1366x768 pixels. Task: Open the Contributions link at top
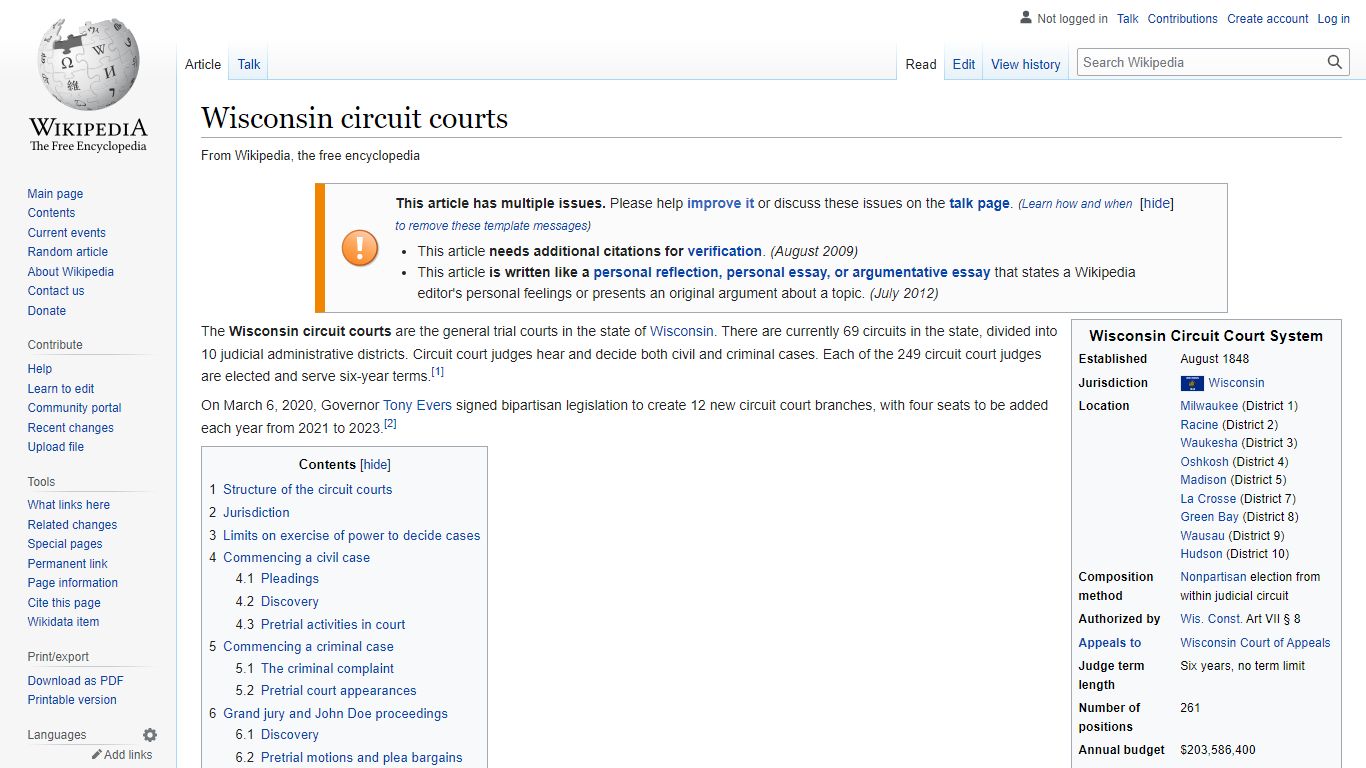[x=1183, y=19]
